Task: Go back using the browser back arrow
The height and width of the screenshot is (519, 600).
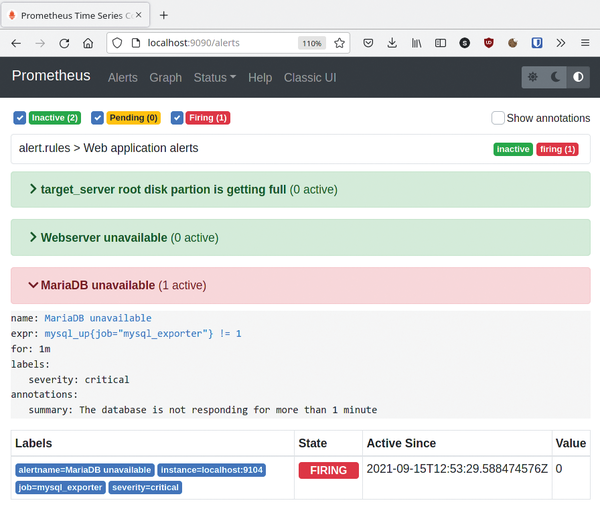Action: coord(16,43)
